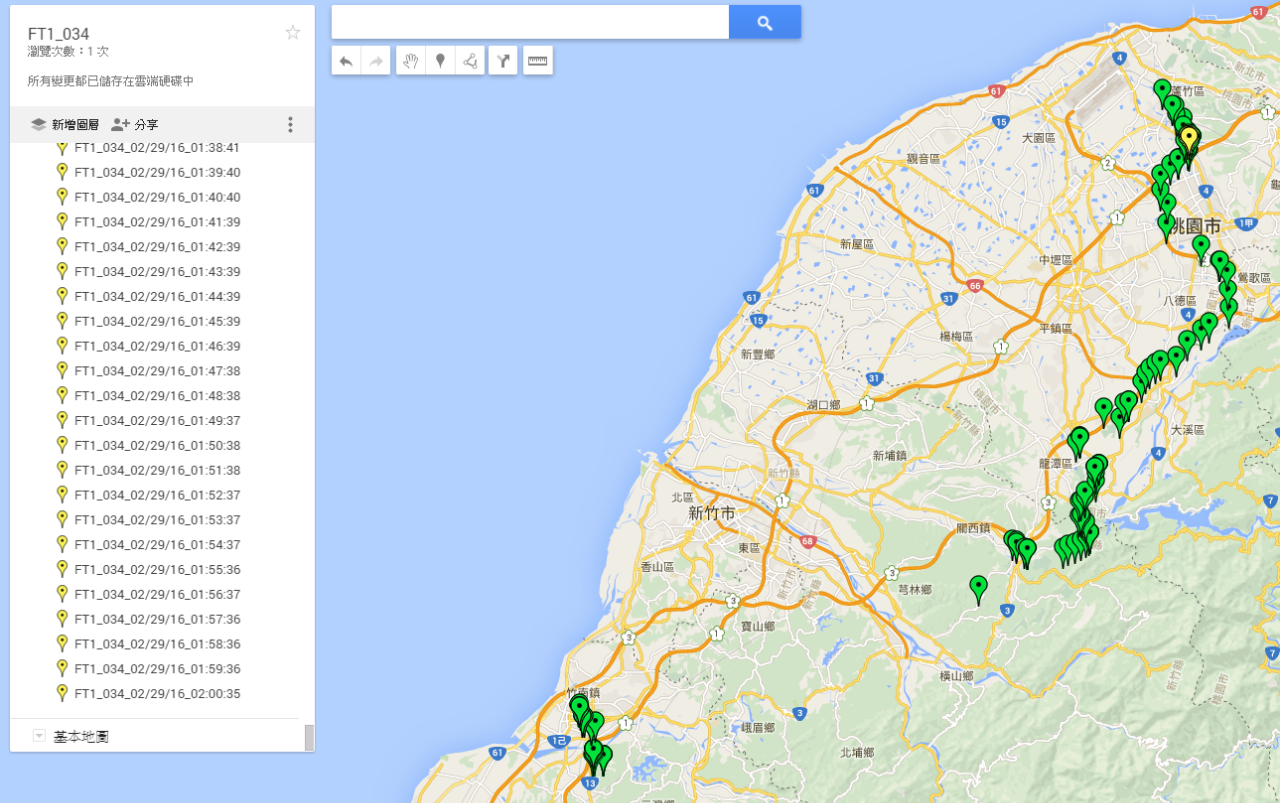Activate the ruler measure distance tool

538,61
